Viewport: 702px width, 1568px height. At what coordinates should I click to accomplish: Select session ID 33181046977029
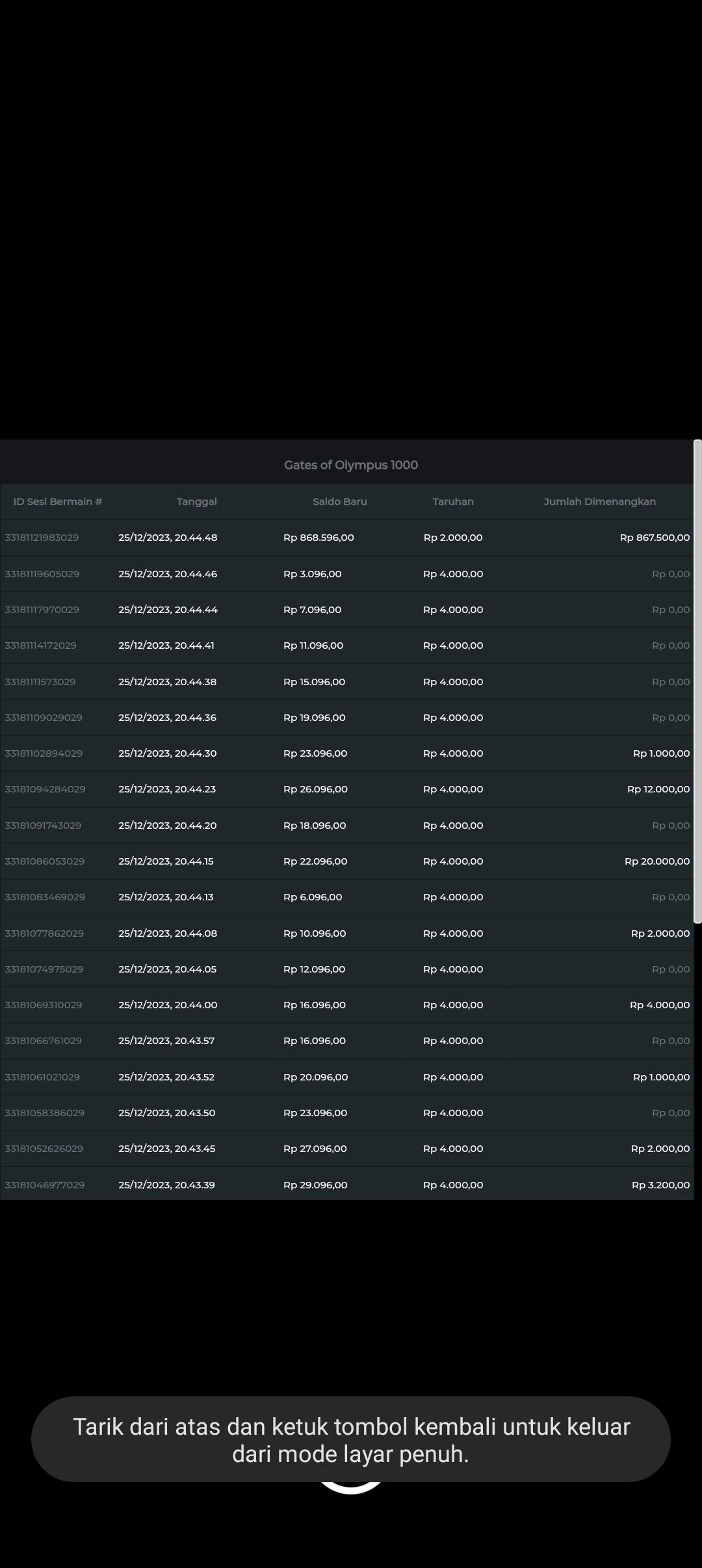pyautogui.click(x=44, y=1185)
